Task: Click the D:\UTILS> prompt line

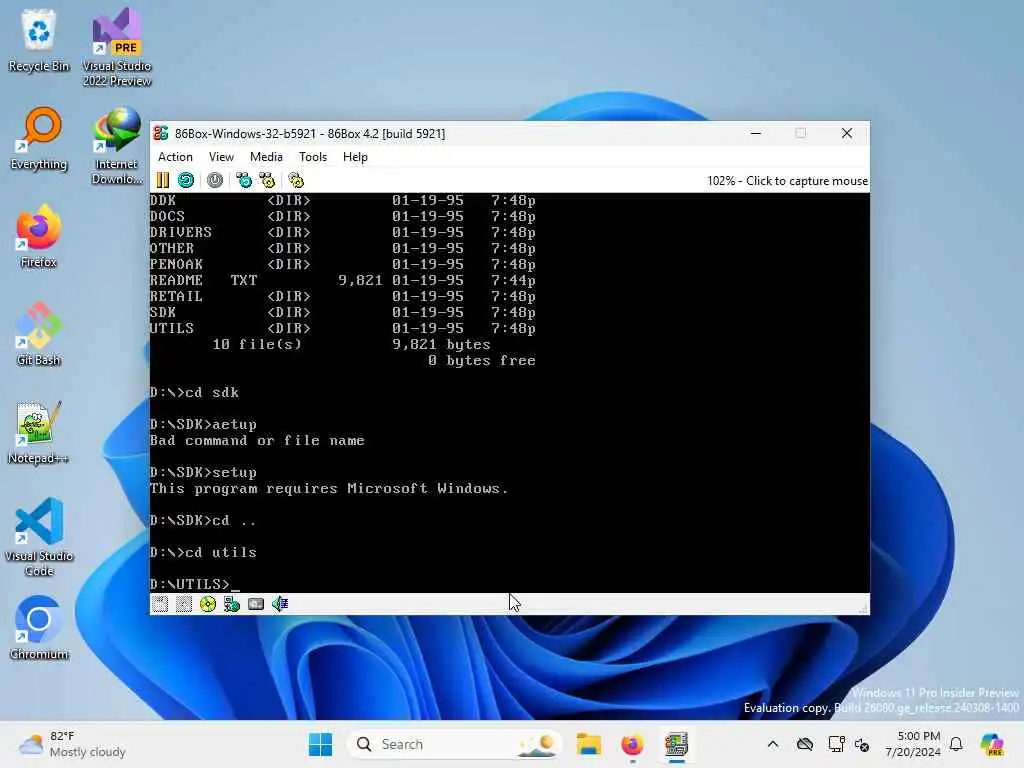Action: click(x=195, y=584)
